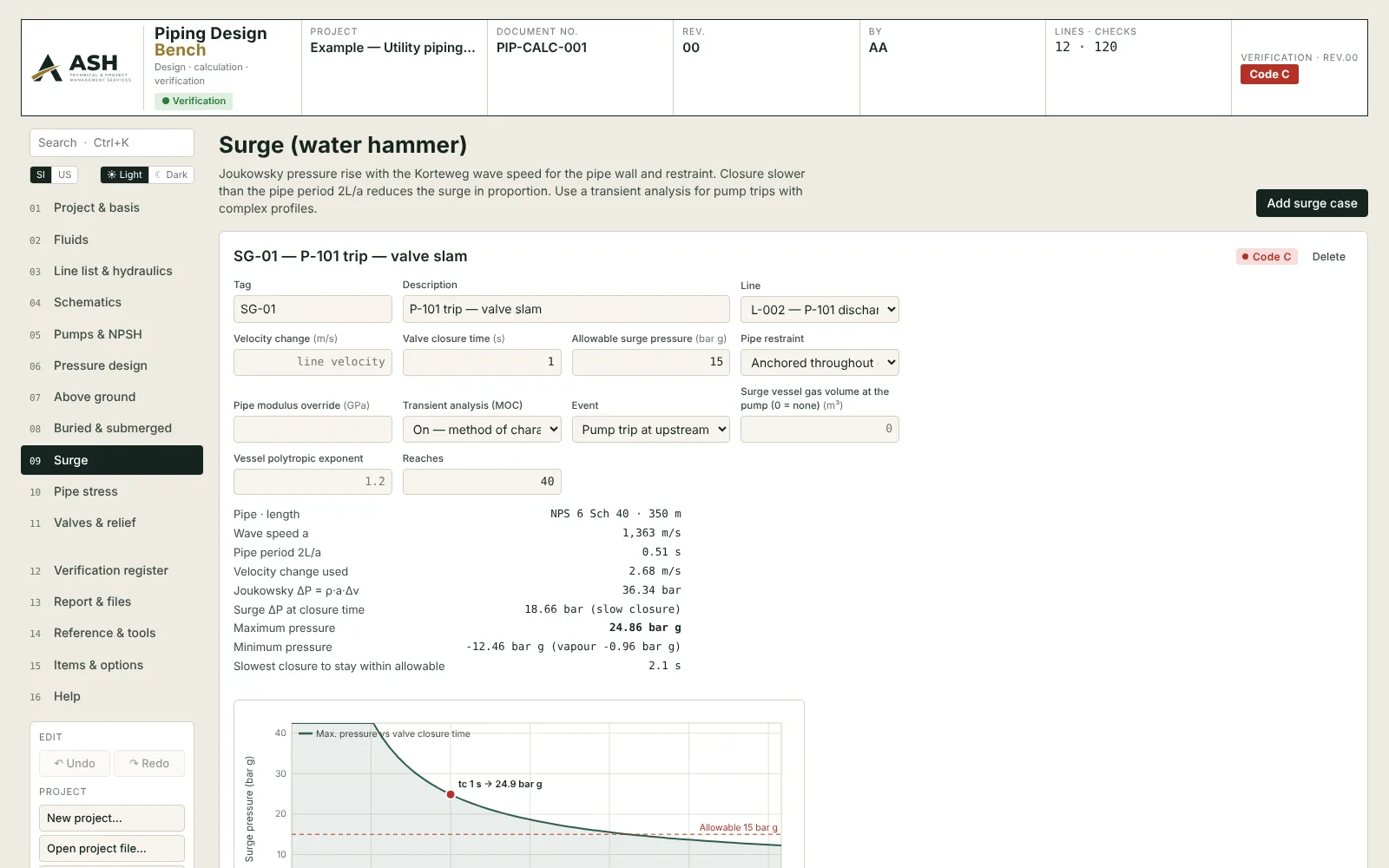Click the Description input field
Image resolution: width=1389 pixels, height=868 pixels.
click(x=566, y=309)
